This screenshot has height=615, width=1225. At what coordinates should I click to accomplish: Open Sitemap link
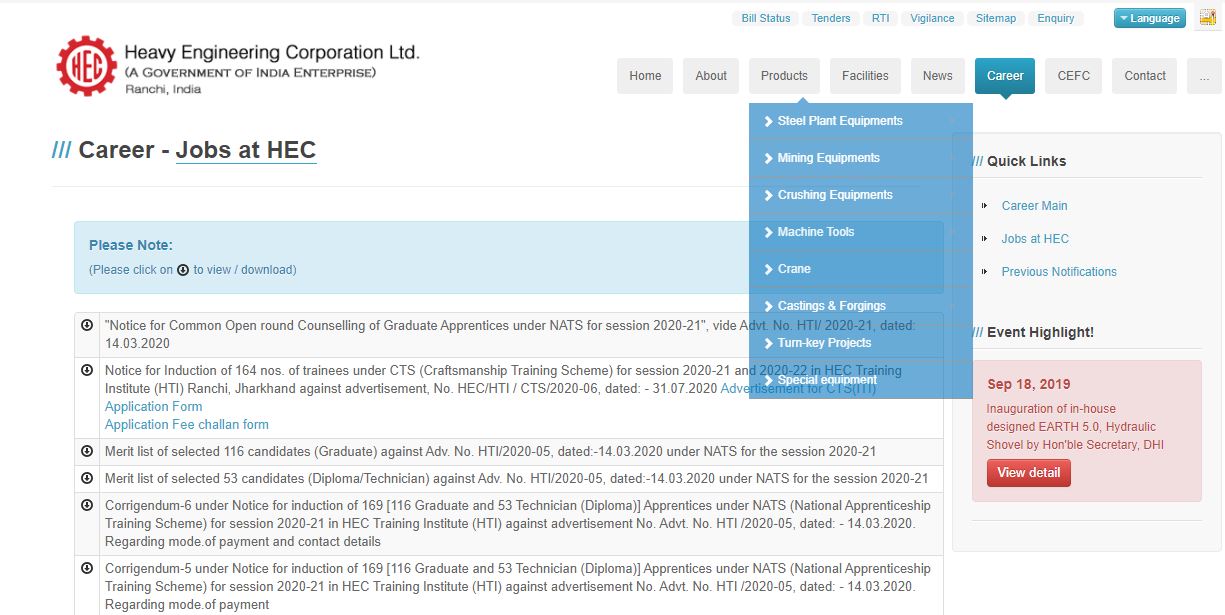pos(996,18)
